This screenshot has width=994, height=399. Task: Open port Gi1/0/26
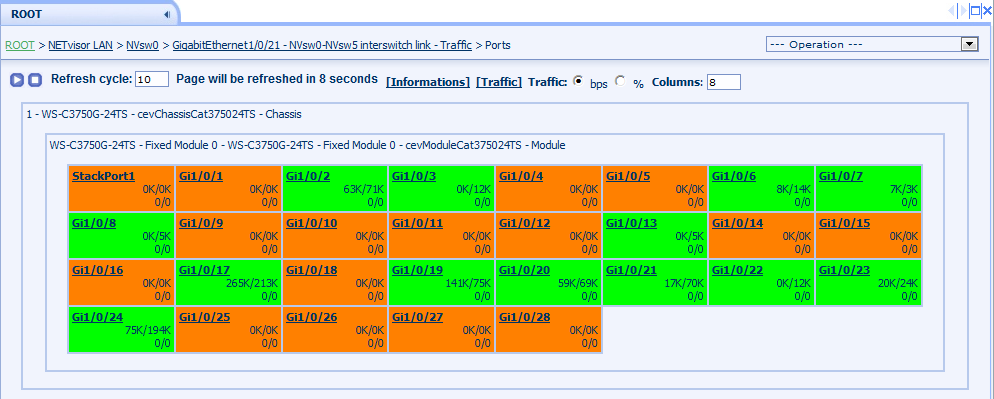[x=311, y=317]
